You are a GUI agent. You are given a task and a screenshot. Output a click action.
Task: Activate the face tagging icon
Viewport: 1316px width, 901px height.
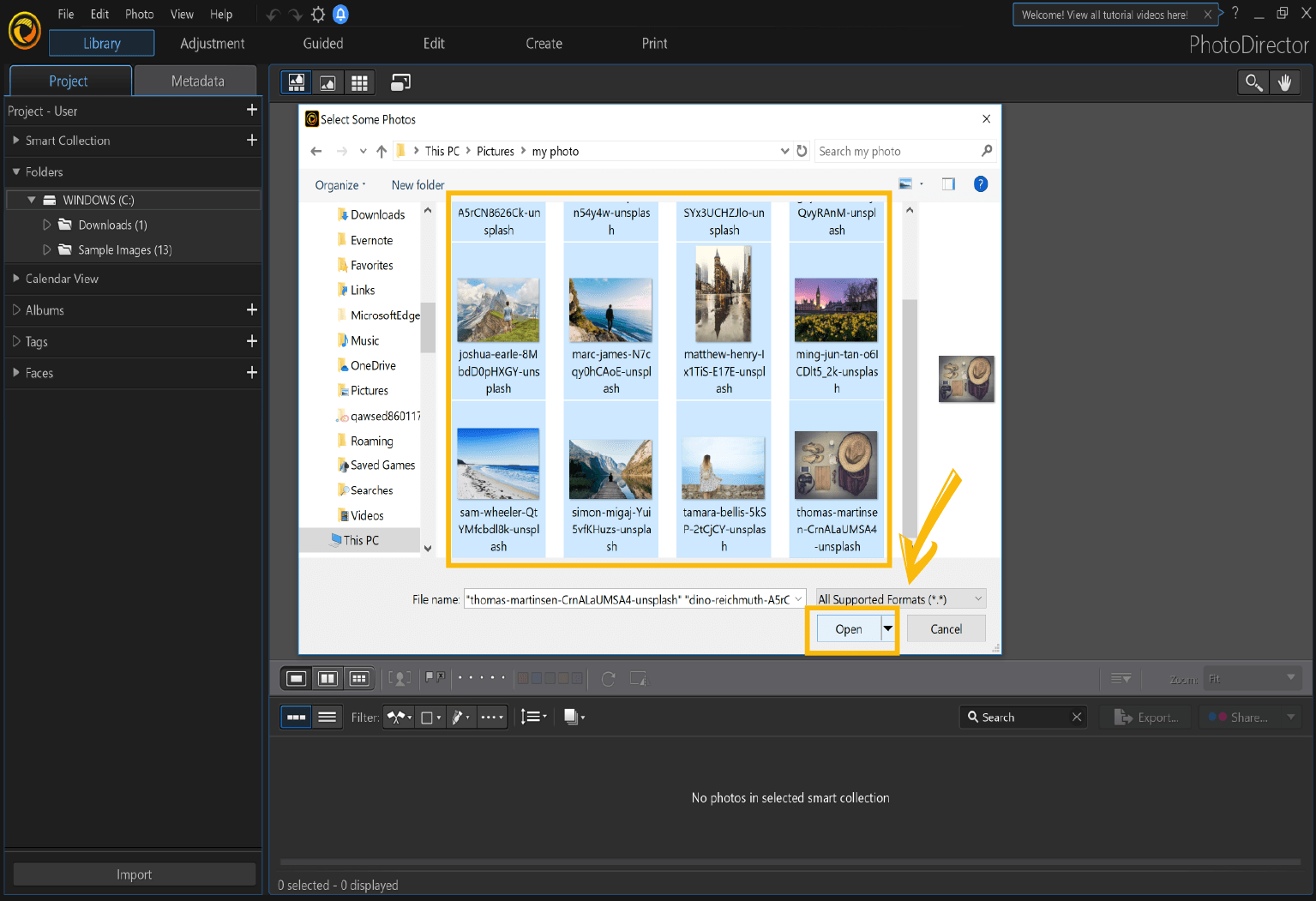pos(400,678)
